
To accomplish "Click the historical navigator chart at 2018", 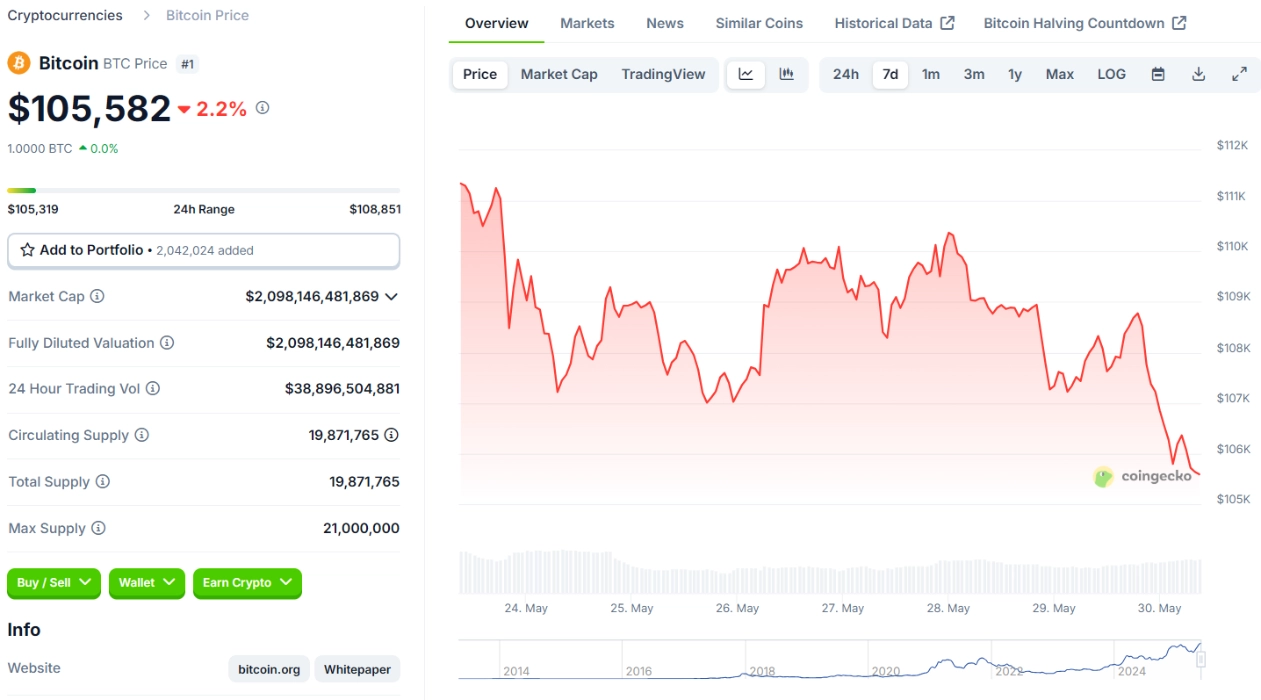I will coord(762,671).
